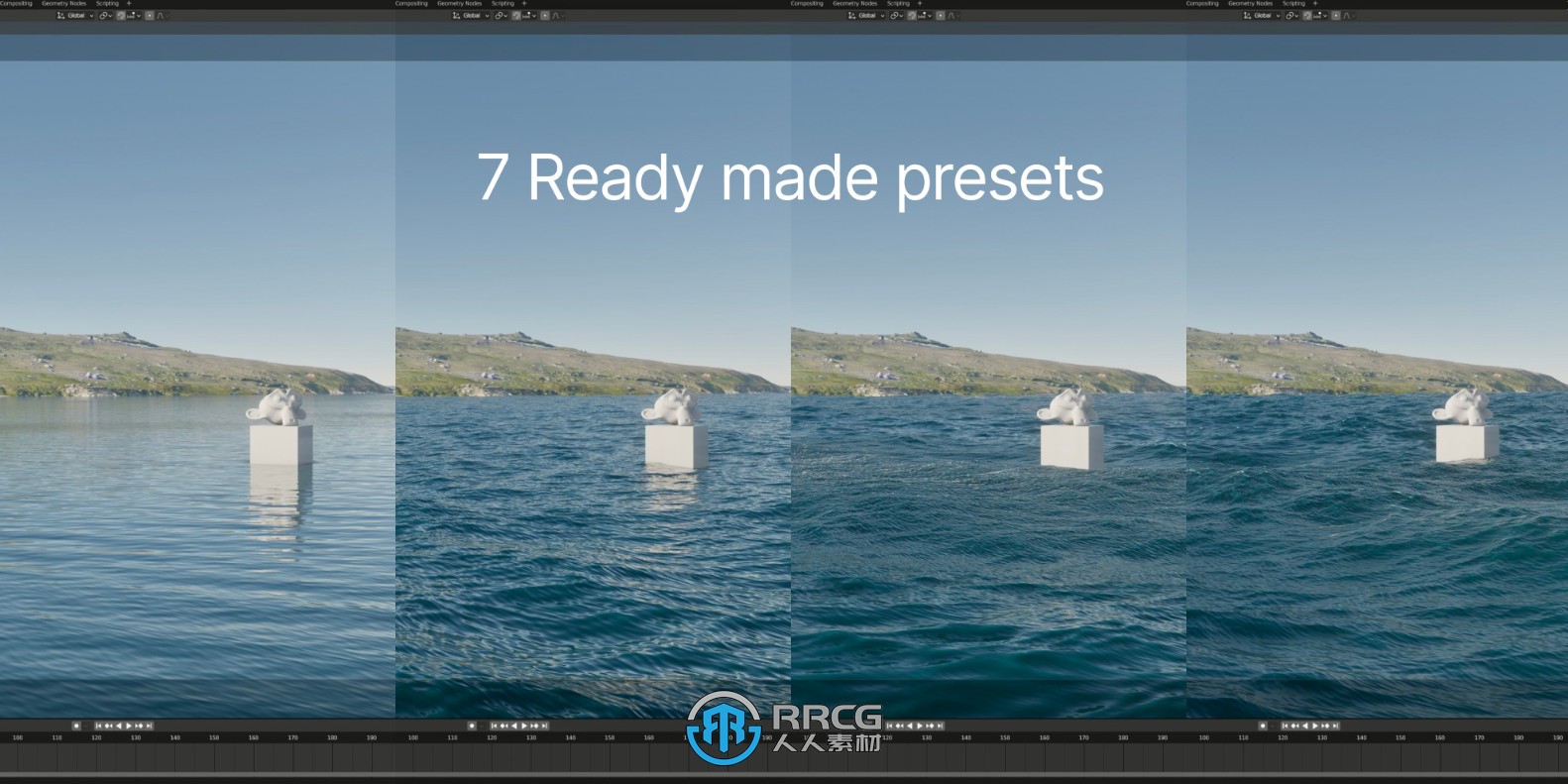Jump to previous keyframe in rightmost panel
The height and width of the screenshot is (784, 1568).
[x=1294, y=726]
